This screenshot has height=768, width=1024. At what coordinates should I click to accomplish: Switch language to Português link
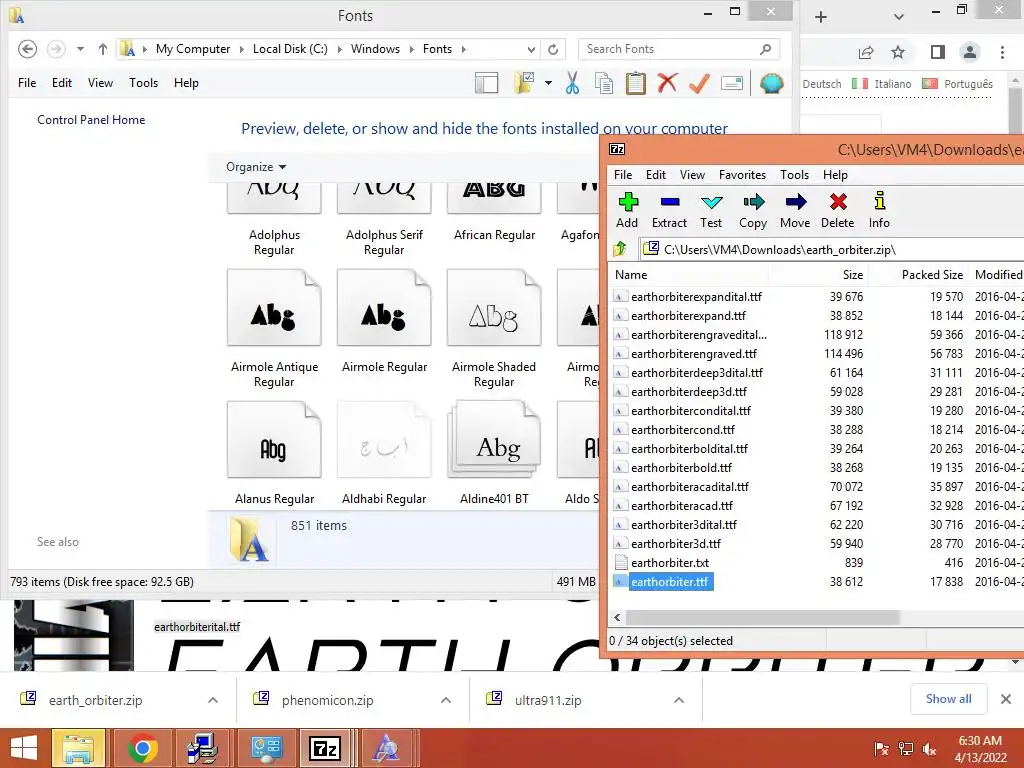point(968,84)
